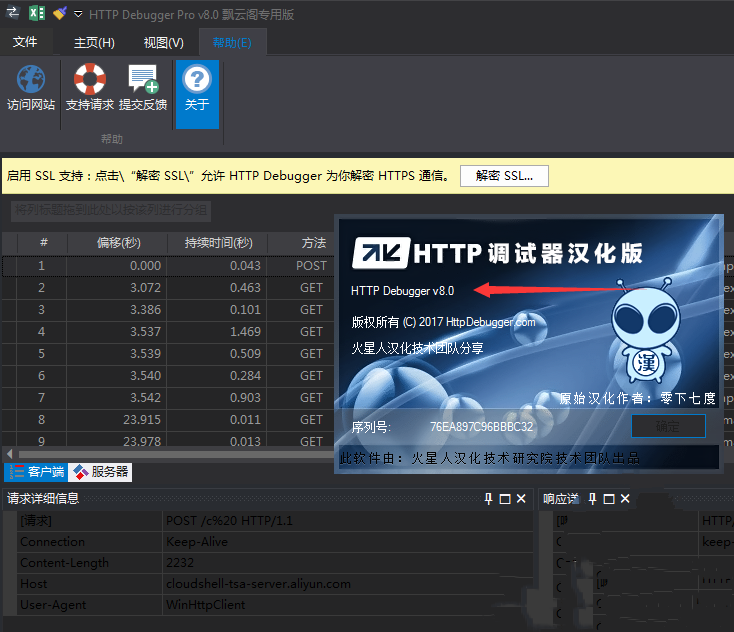Close the response details panel

pos(625,499)
